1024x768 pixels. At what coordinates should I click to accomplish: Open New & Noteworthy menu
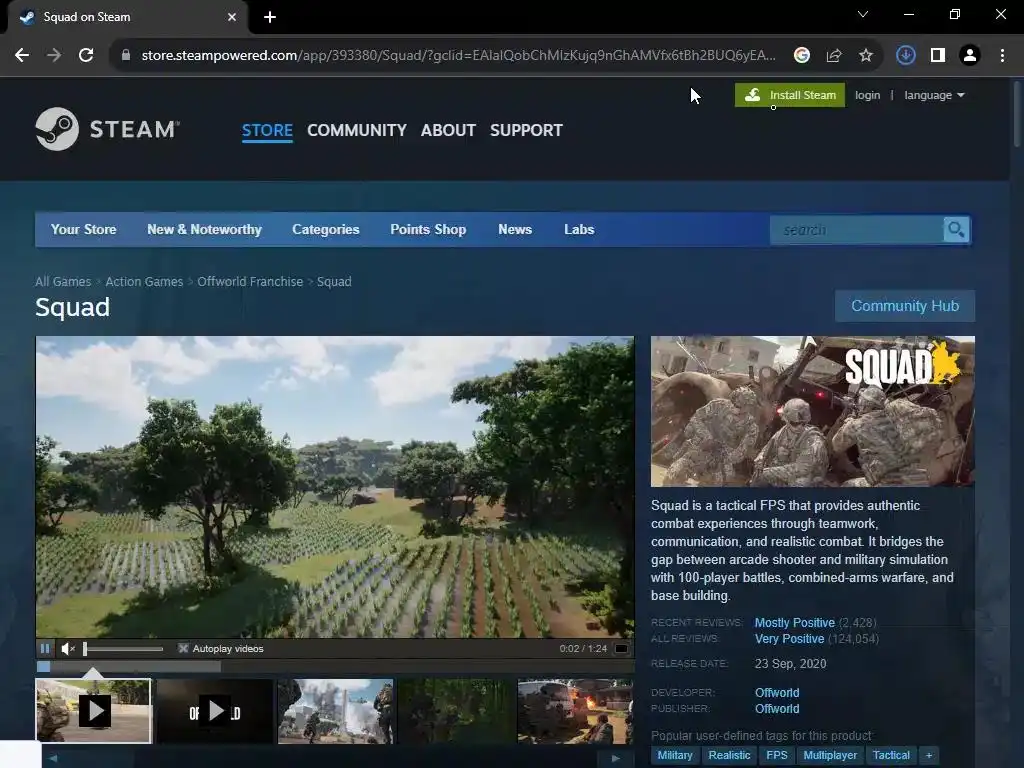pyautogui.click(x=204, y=229)
